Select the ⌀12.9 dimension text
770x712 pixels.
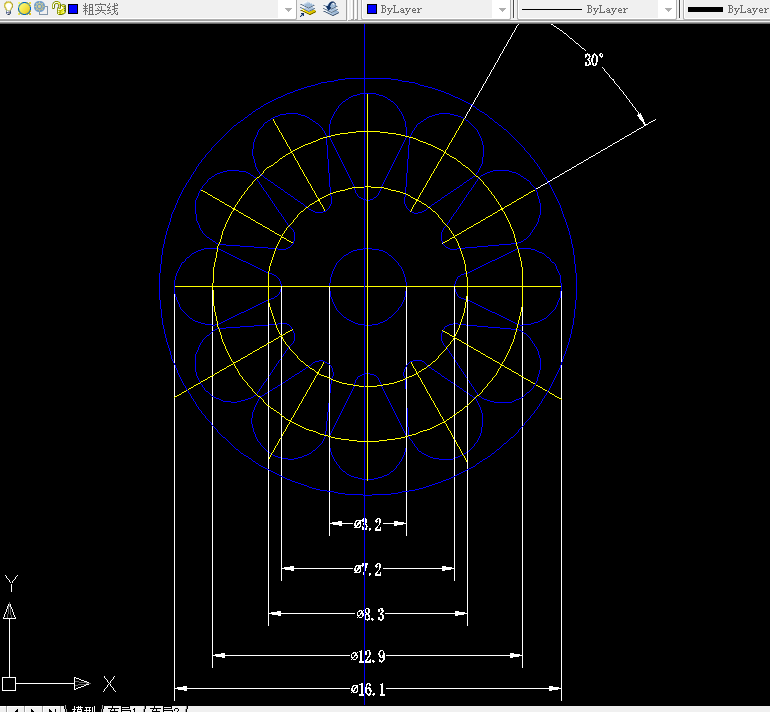[368, 656]
